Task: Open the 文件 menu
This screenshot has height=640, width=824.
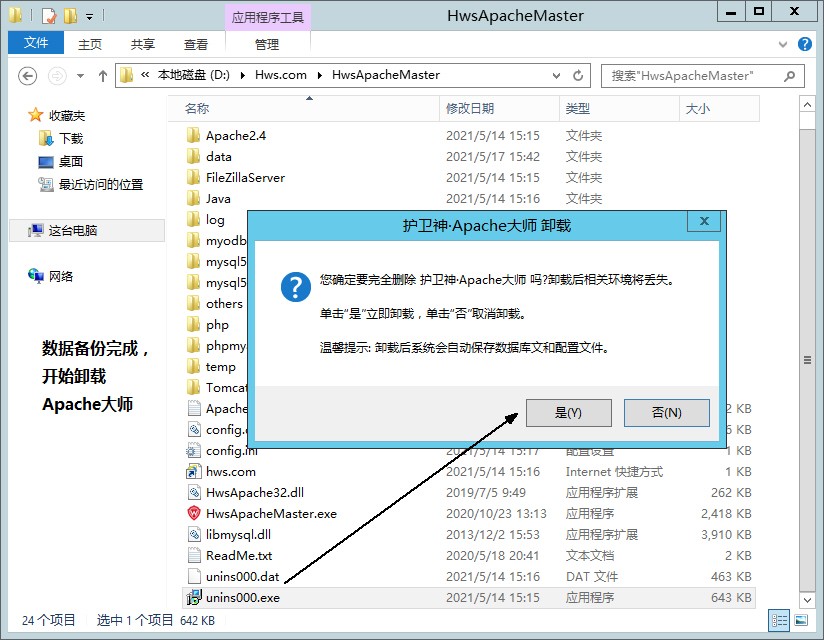Action: click(x=36, y=44)
